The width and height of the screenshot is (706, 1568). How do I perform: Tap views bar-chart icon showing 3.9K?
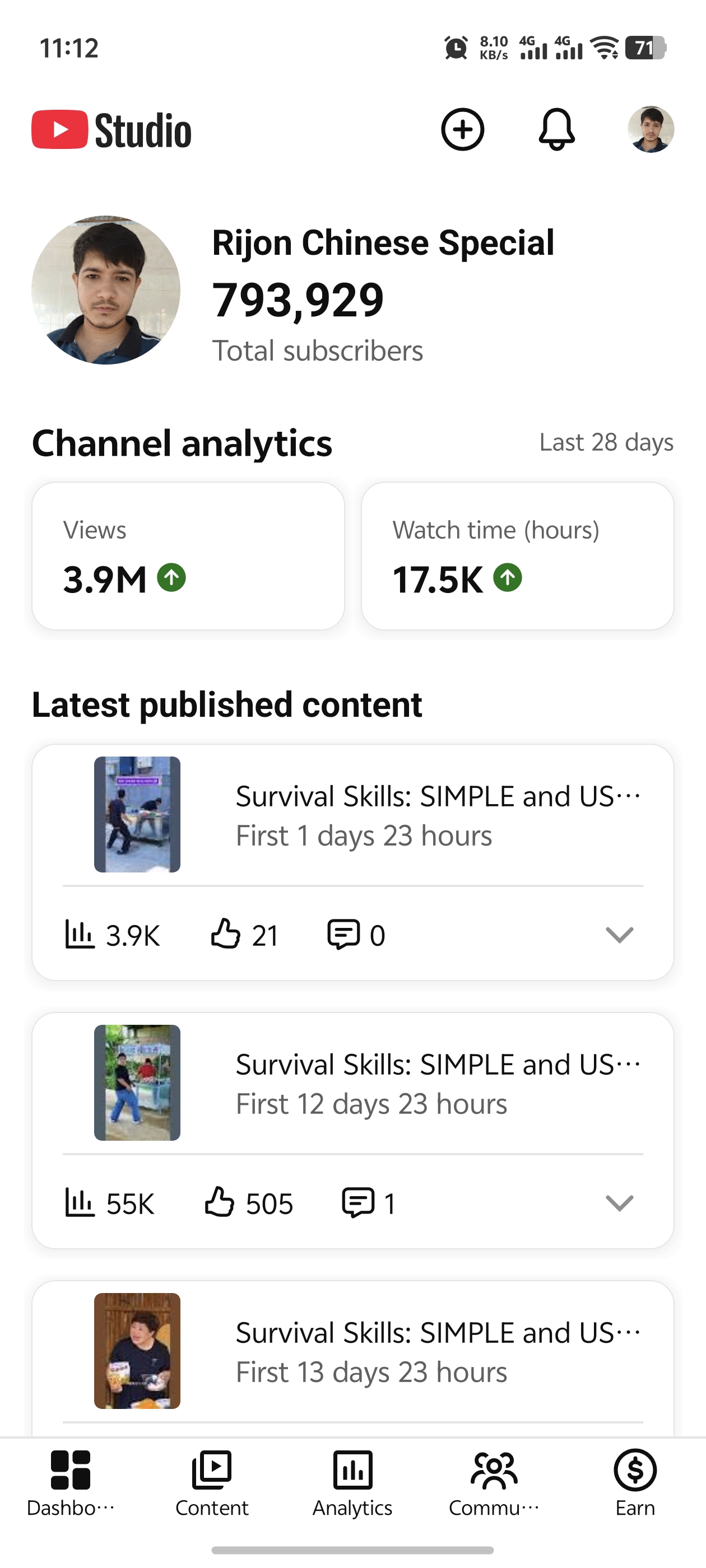(80, 934)
